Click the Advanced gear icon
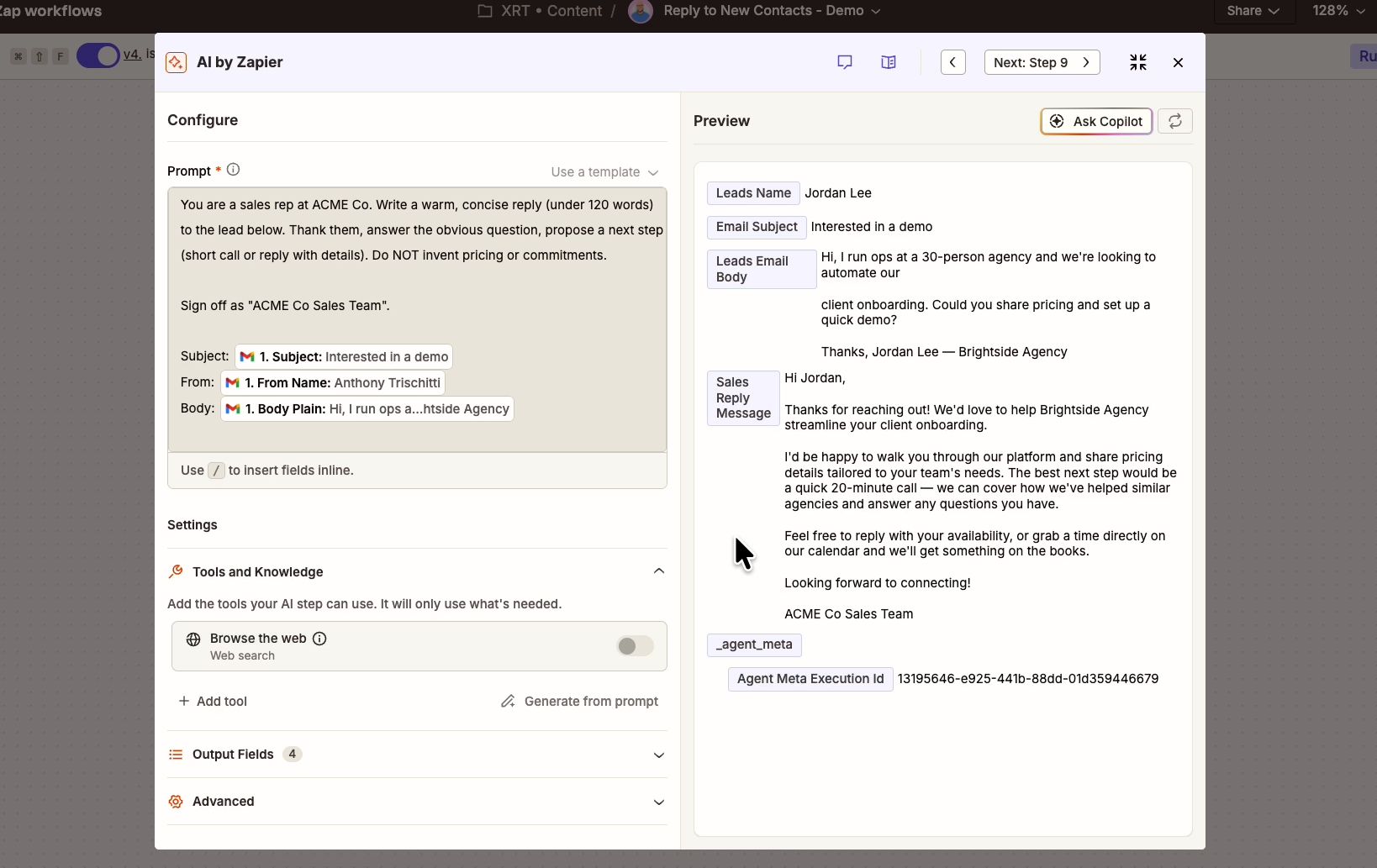This screenshot has width=1377, height=868. (176, 802)
